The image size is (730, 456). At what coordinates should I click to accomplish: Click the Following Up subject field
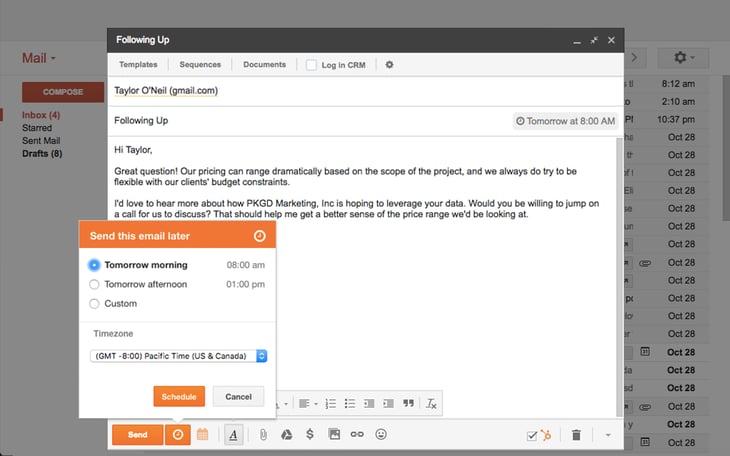[x=300, y=121]
